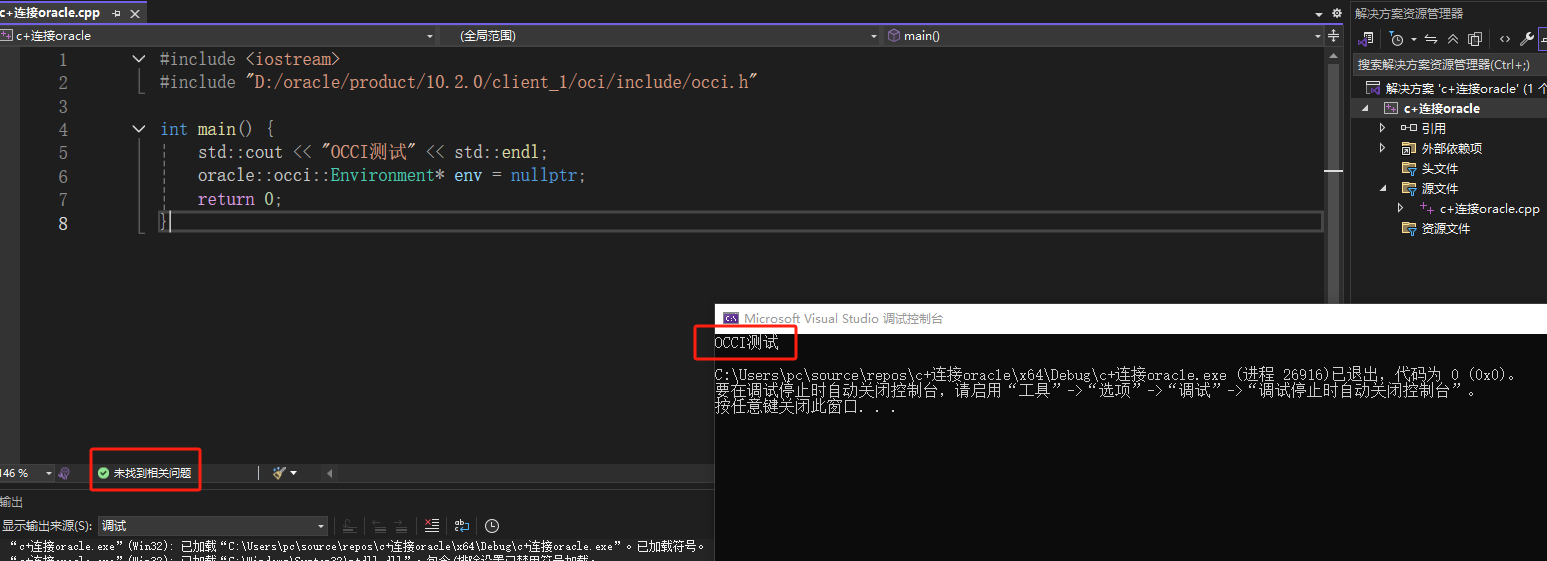Click the Environment type on line 6

tap(383, 175)
